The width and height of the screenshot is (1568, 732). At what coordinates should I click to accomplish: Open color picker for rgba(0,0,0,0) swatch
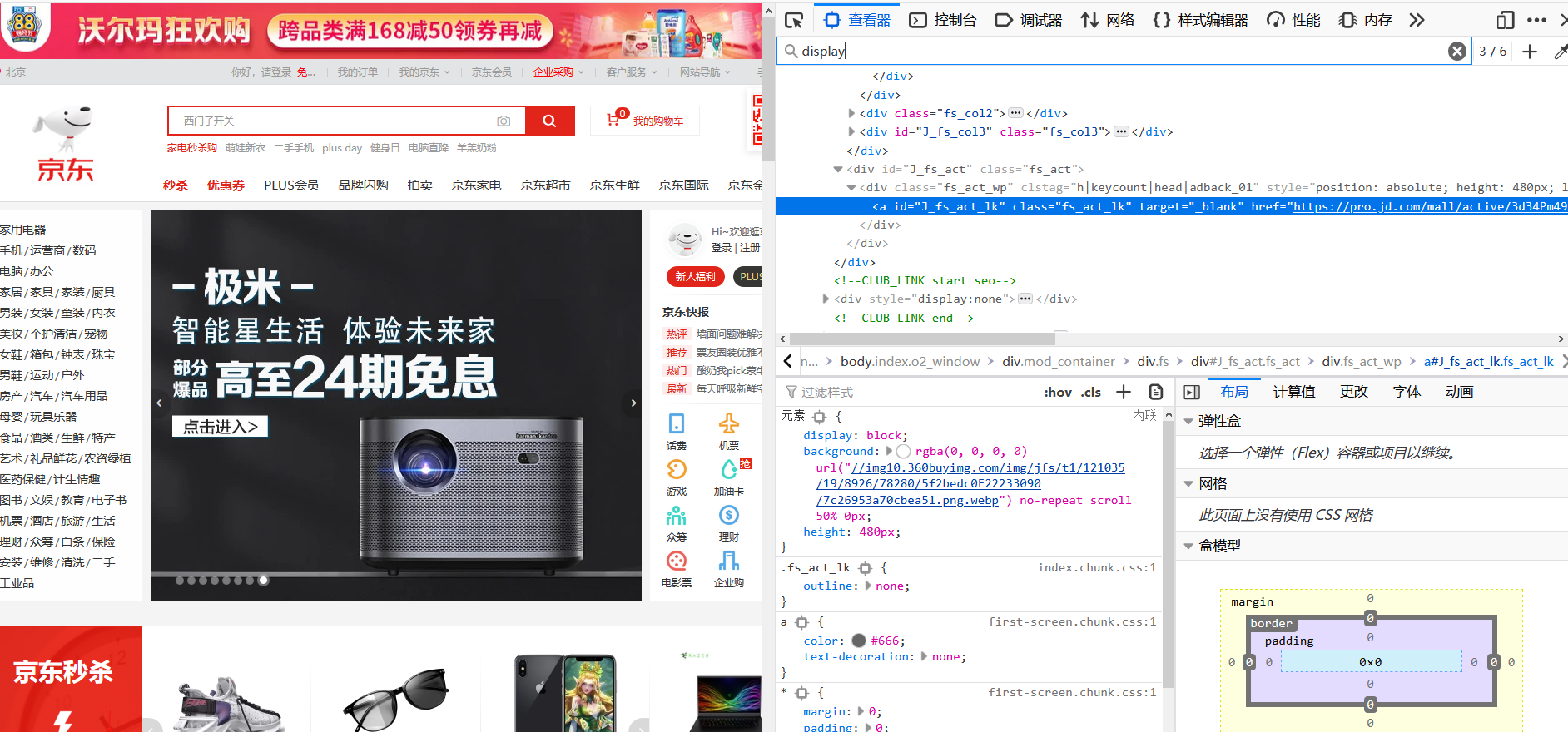coord(903,451)
